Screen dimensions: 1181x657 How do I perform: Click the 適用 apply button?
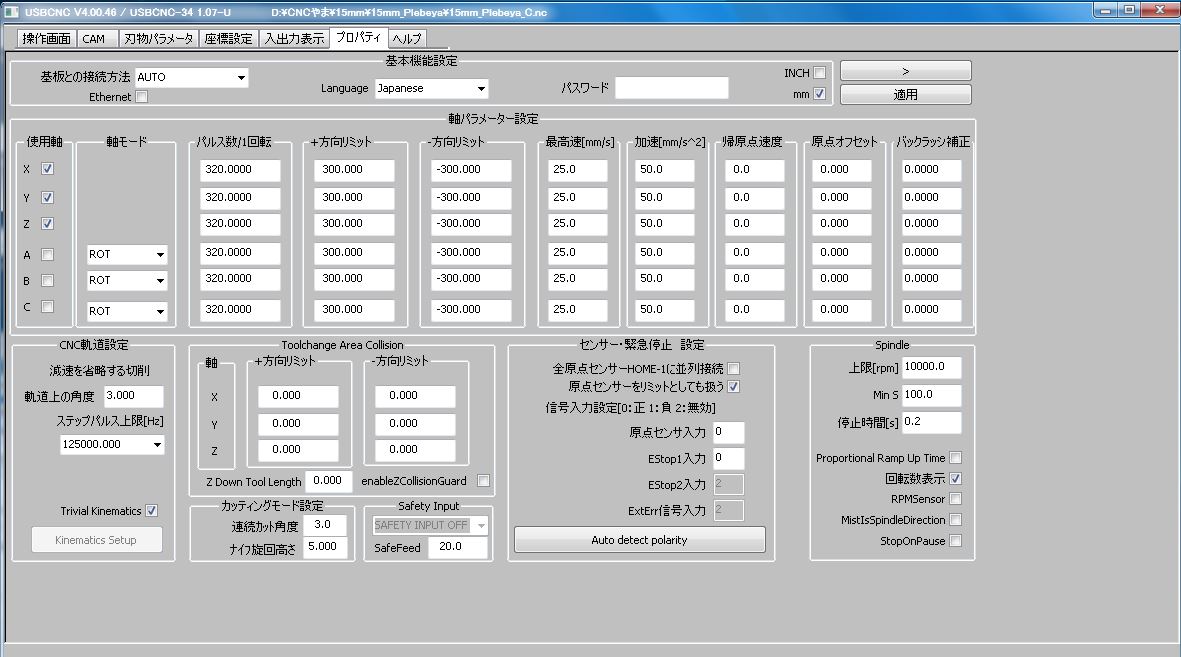[x=905, y=95]
